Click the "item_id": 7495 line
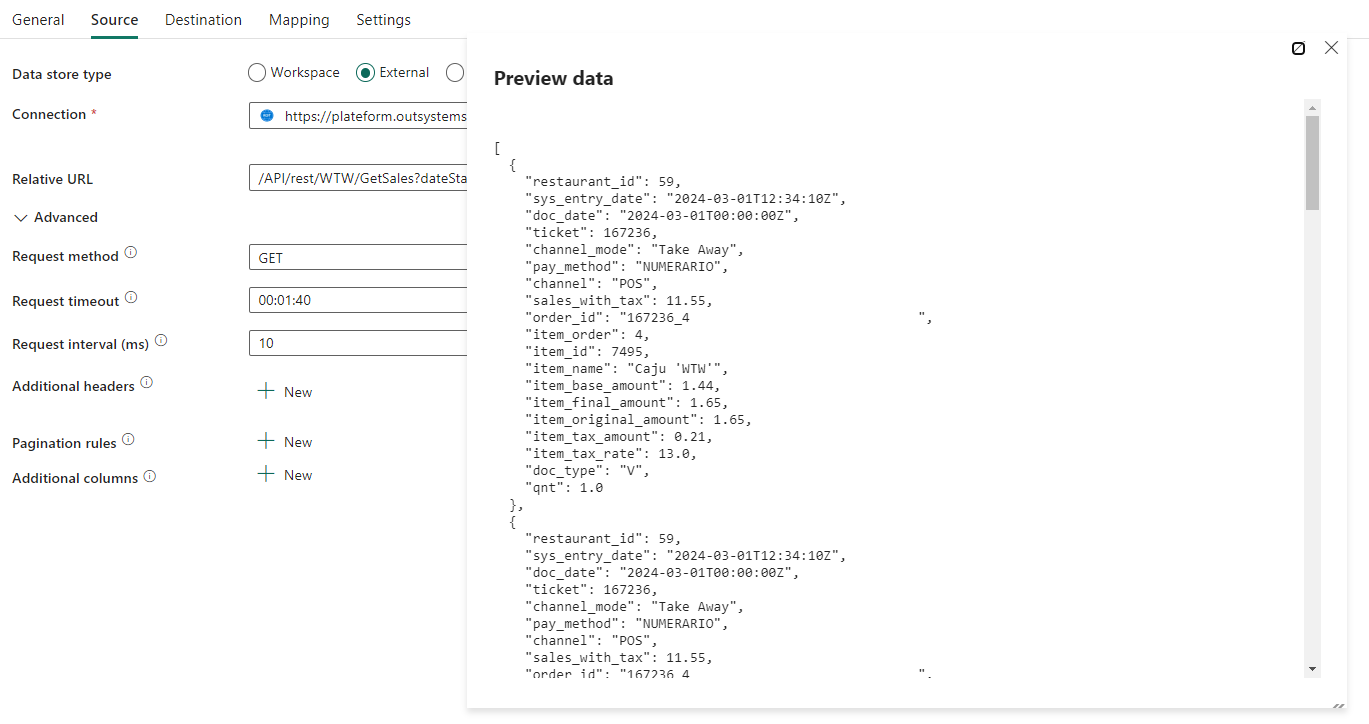1369x724 pixels. point(588,351)
